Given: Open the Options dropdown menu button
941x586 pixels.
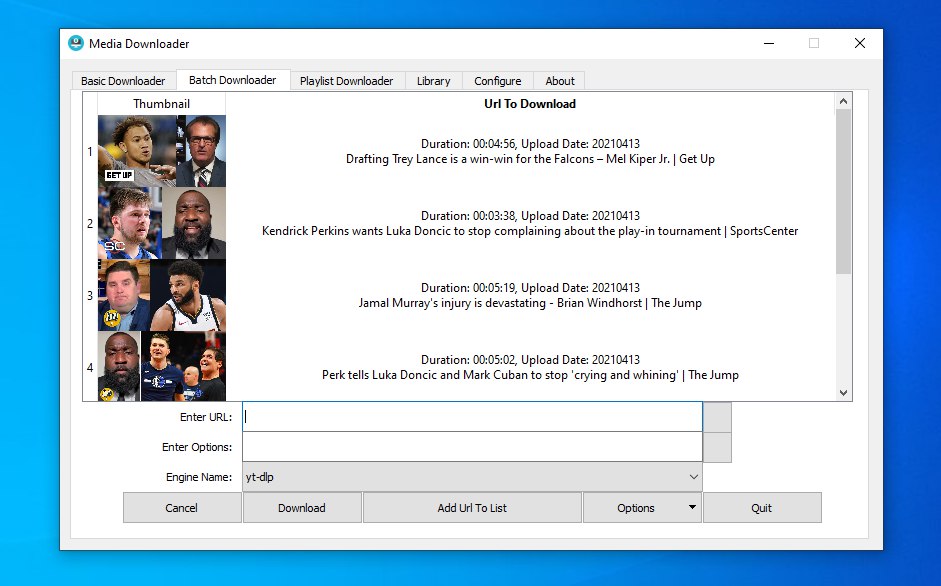Looking at the screenshot, I should pos(642,508).
